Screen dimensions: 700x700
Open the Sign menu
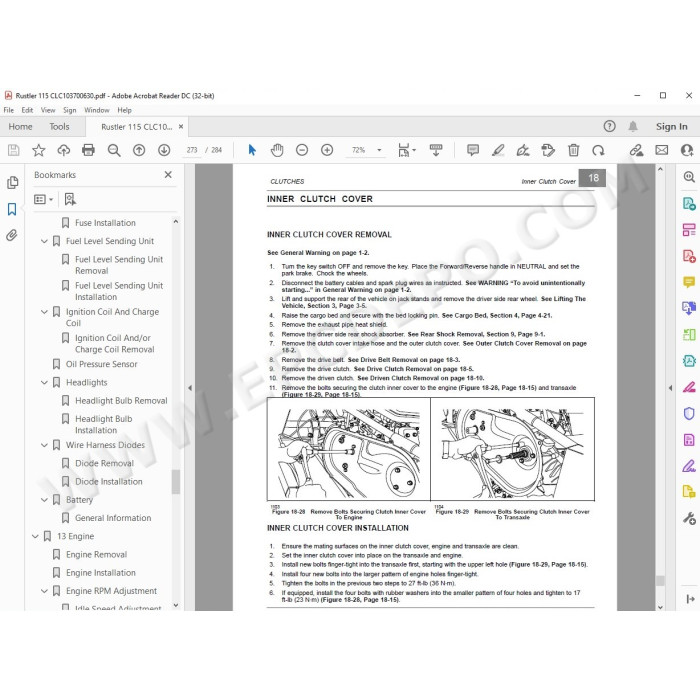coord(69,110)
